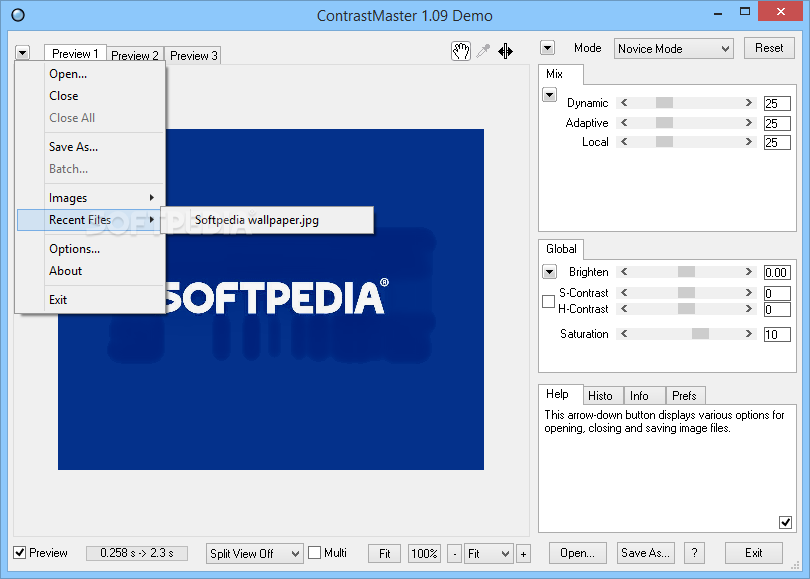The width and height of the screenshot is (810, 579).
Task: Uncheck the Help panel checkbox
Action: click(x=785, y=522)
